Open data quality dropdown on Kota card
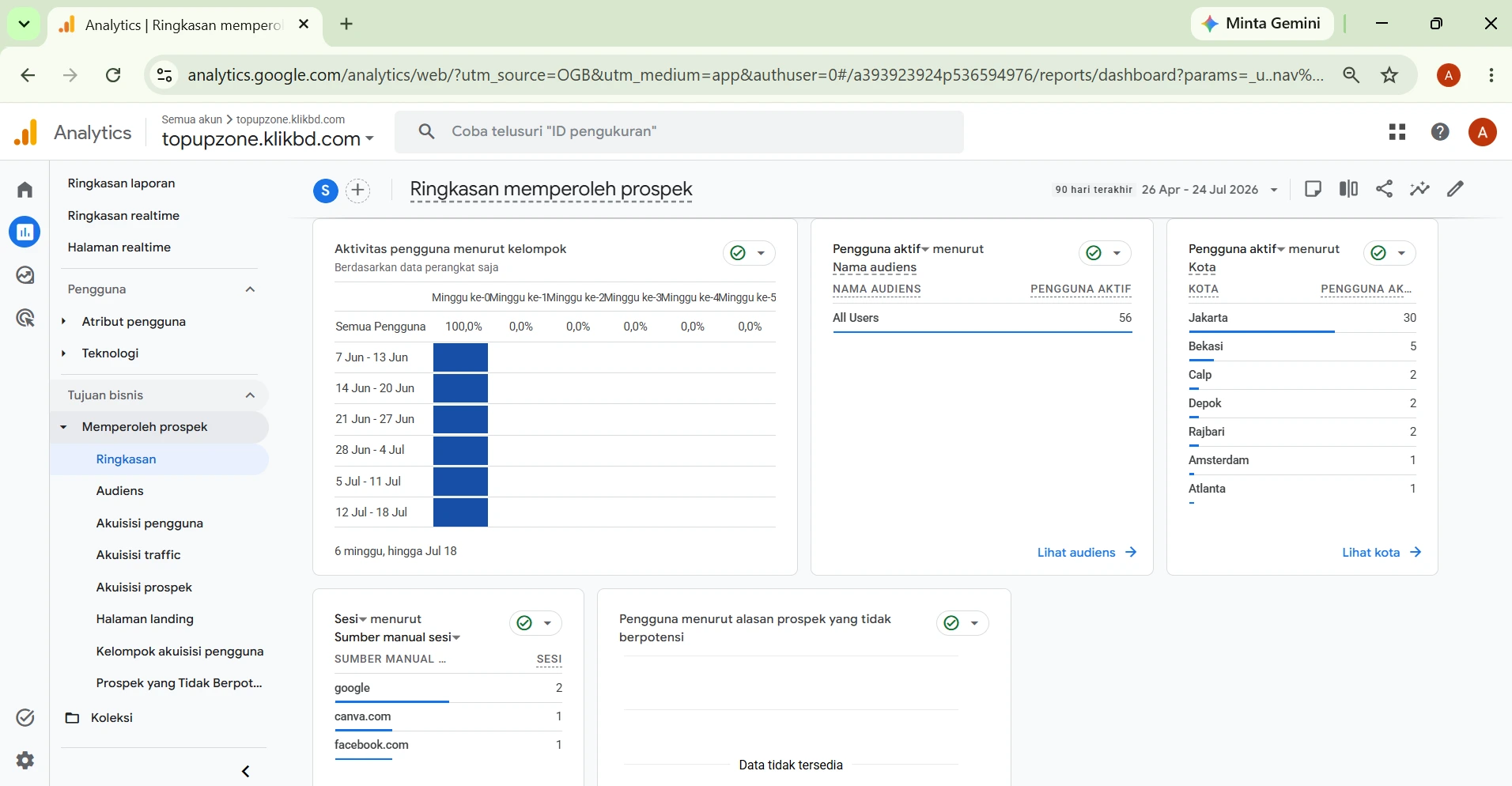Image resolution: width=1512 pixels, height=786 pixels. [x=1389, y=253]
